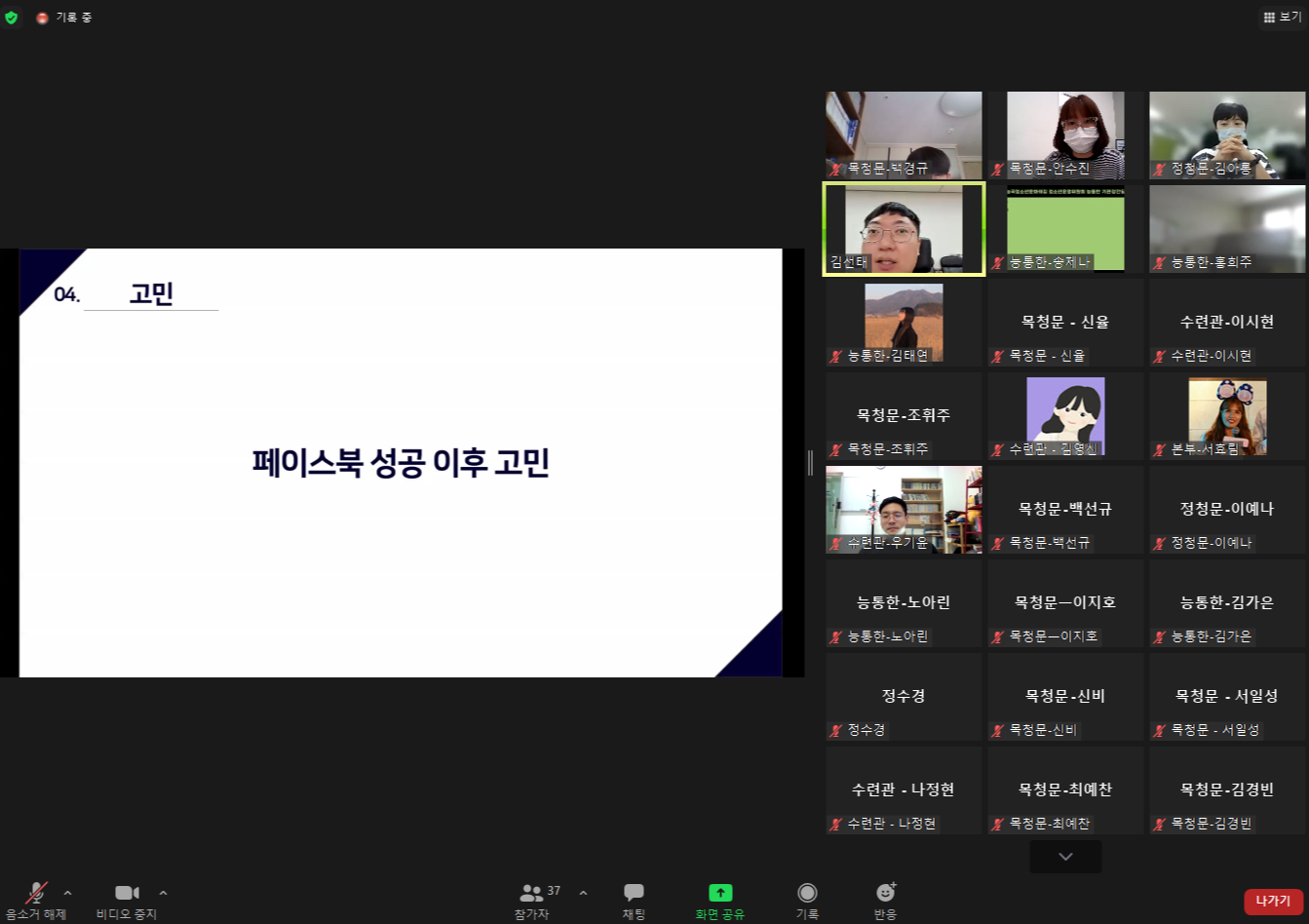Click centered name '능통한-노아린' in tile
1309x924 pixels.
pos(904,602)
